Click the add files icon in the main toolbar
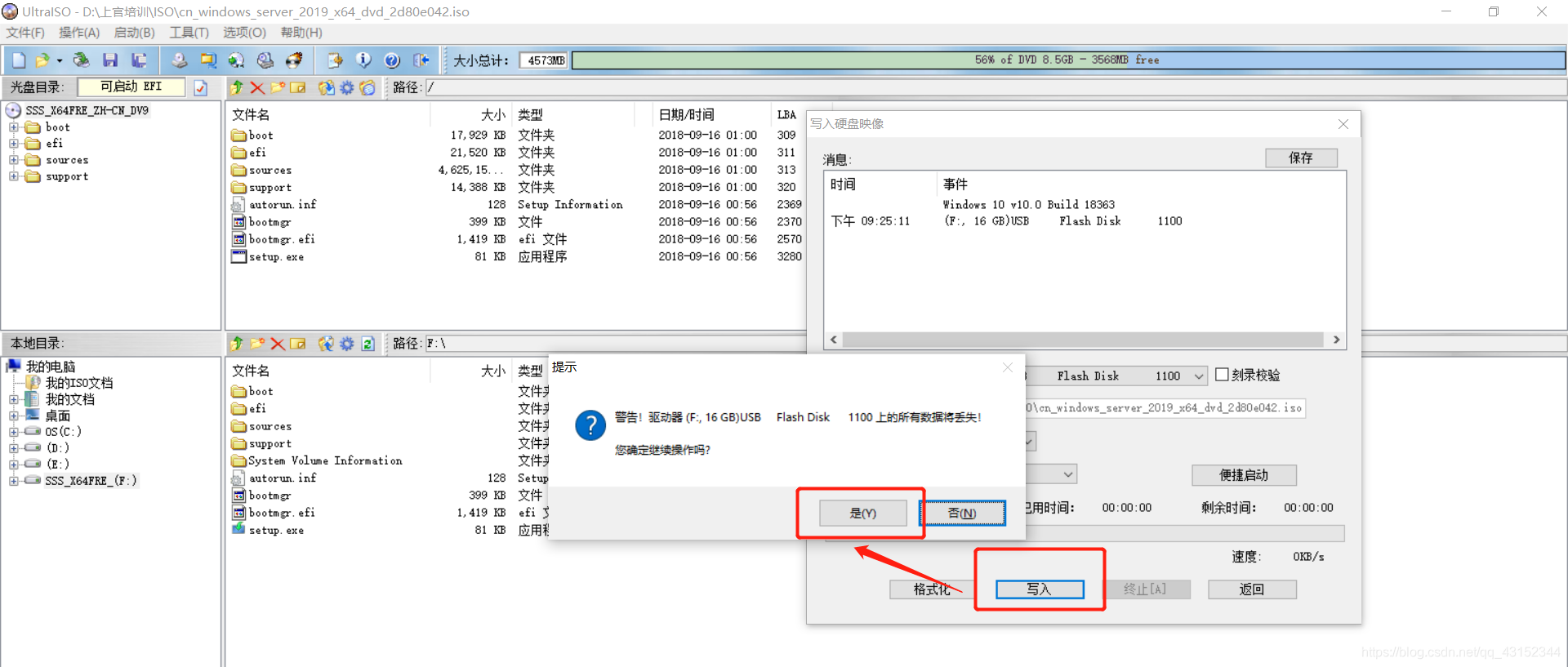This screenshot has height=667, width=1568. coord(335,60)
